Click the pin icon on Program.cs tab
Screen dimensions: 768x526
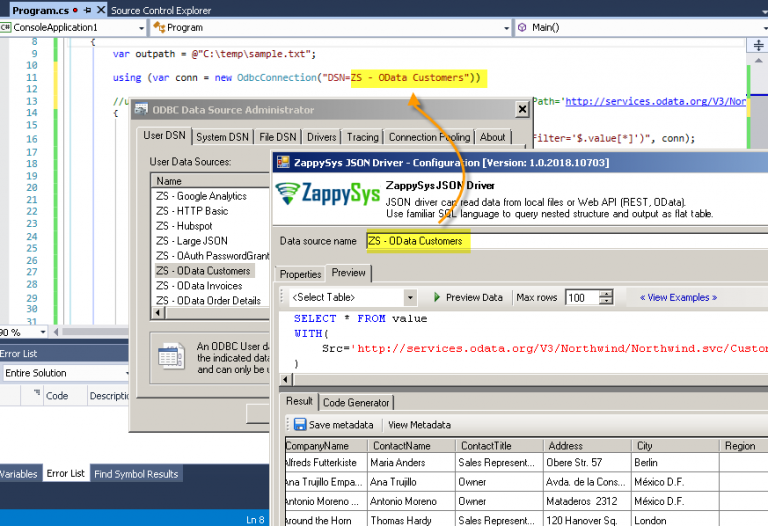point(88,10)
